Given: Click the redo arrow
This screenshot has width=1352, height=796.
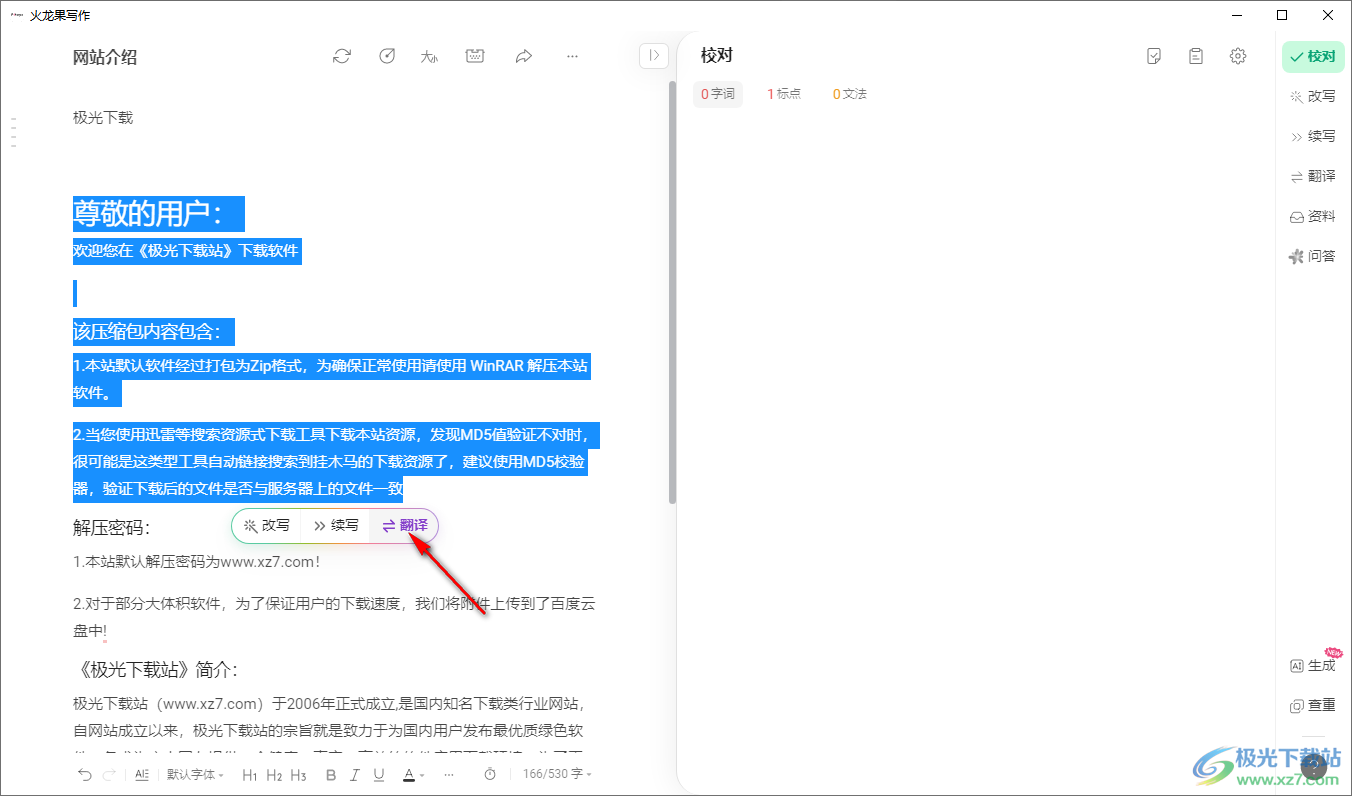Looking at the screenshot, I should pos(109,775).
